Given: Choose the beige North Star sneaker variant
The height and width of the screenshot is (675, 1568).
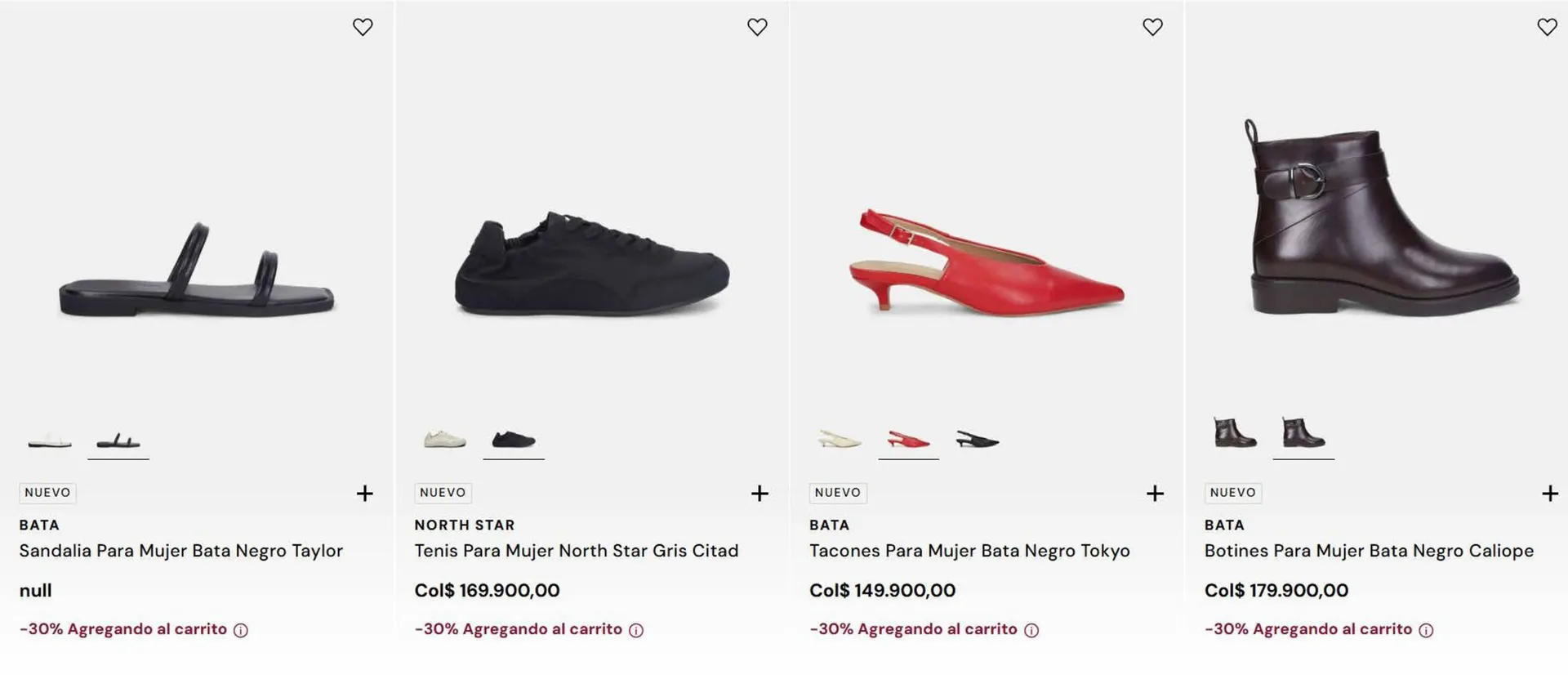Looking at the screenshot, I should pyautogui.click(x=444, y=440).
